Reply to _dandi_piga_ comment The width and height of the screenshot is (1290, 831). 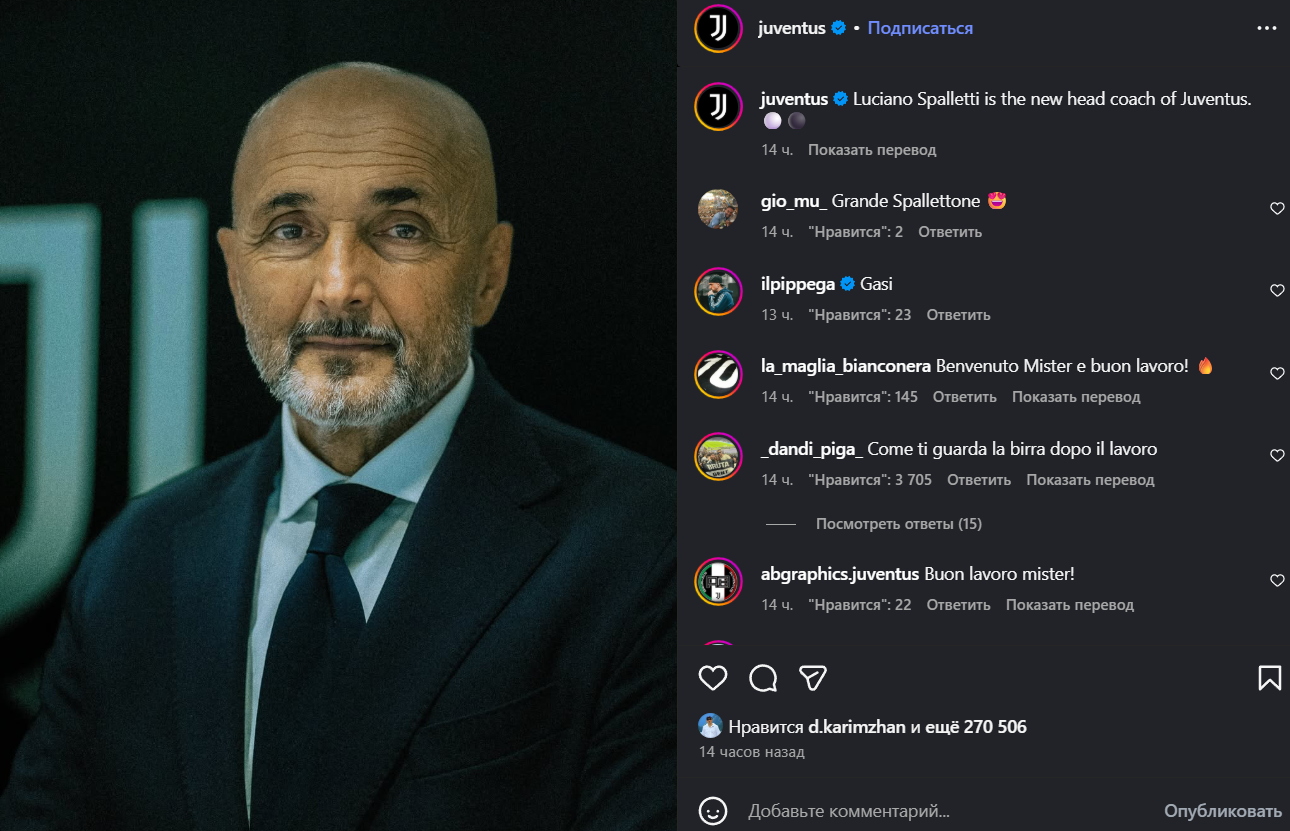click(979, 480)
